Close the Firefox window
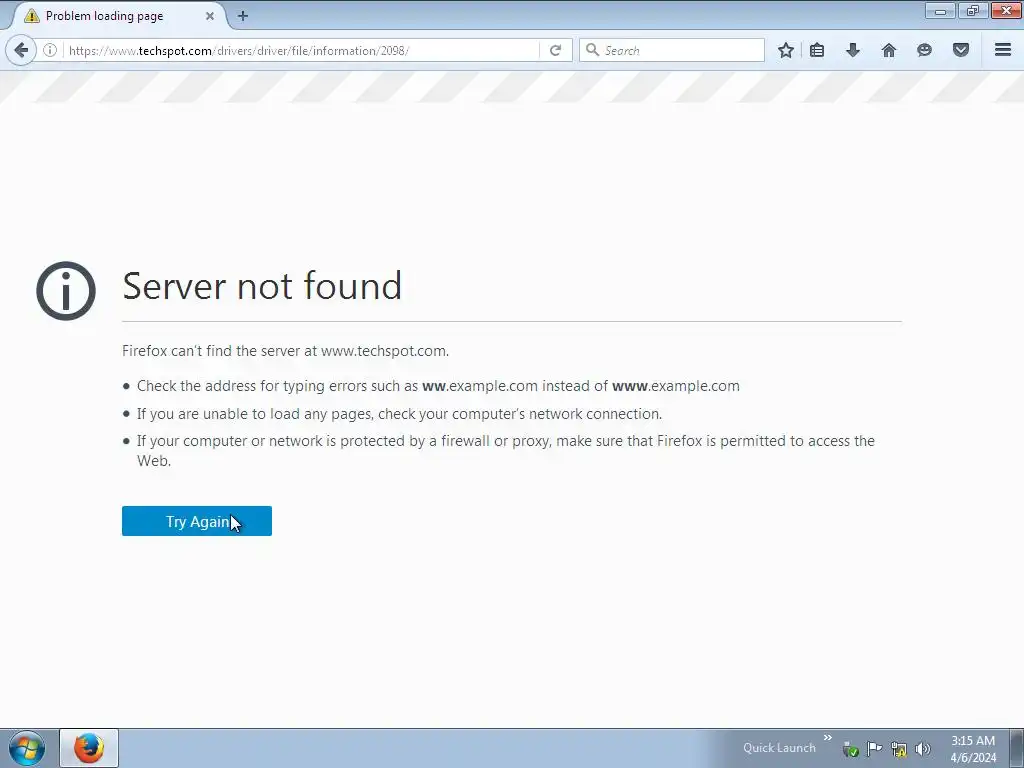This screenshot has height=768, width=1024. [x=1006, y=10]
